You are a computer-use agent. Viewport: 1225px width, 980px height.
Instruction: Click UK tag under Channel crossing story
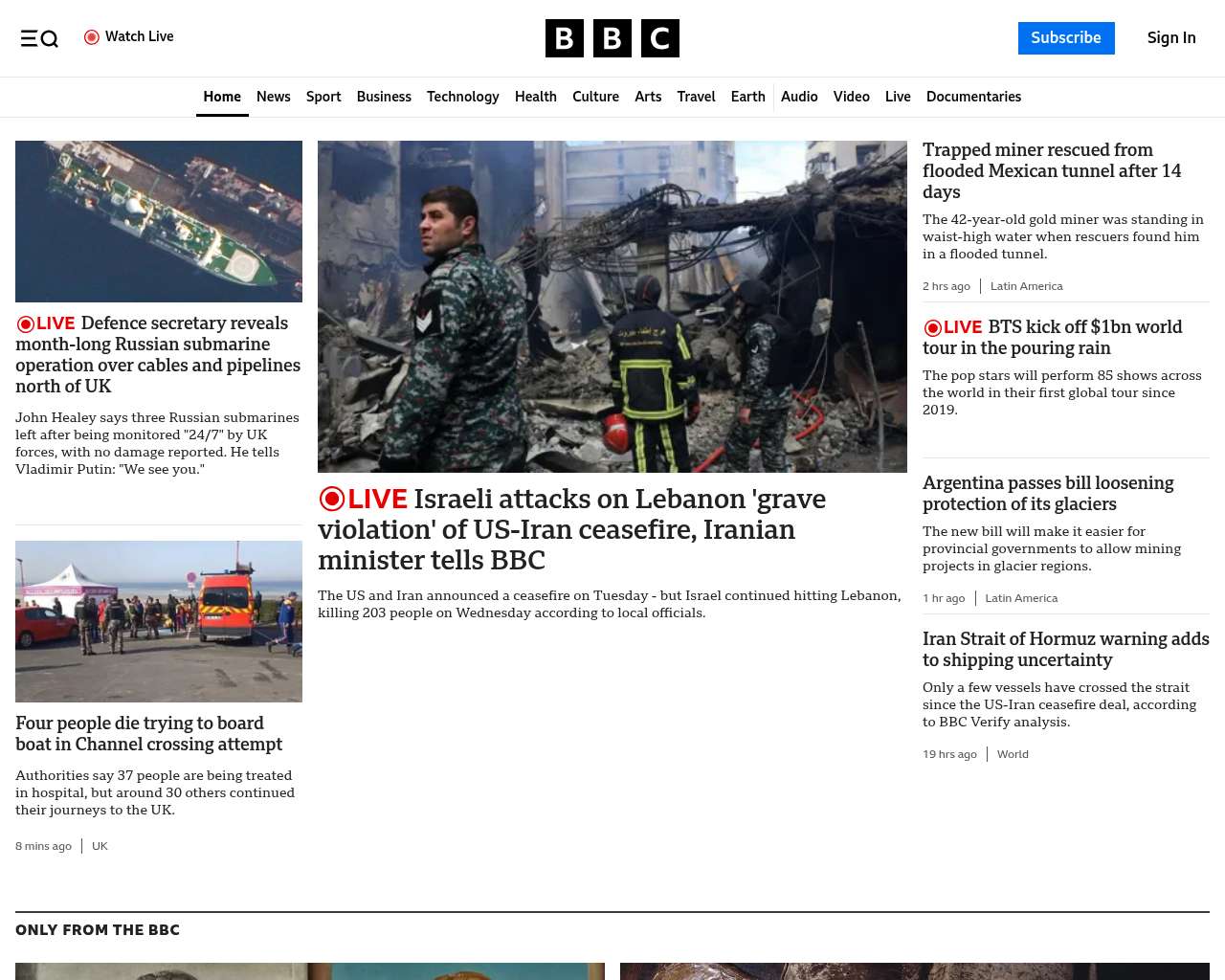tap(100, 846)
